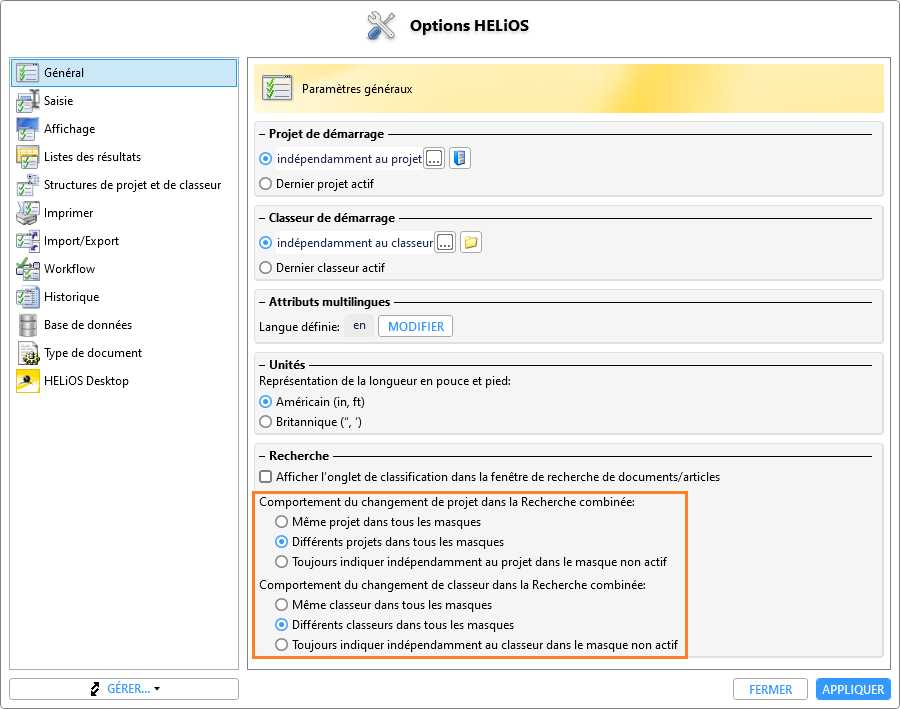Image resolution: width=900 pixels, height=709 pixels.
Task: Collapse the 'Unités' section
Action: click(x=262, y=365)
